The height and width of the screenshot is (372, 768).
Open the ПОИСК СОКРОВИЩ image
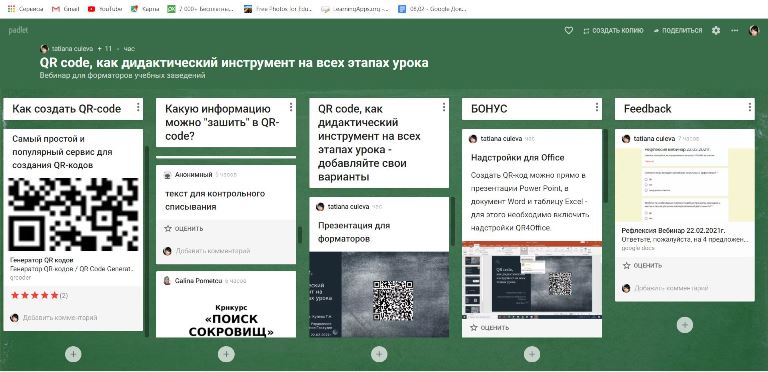tap(226, 316)
